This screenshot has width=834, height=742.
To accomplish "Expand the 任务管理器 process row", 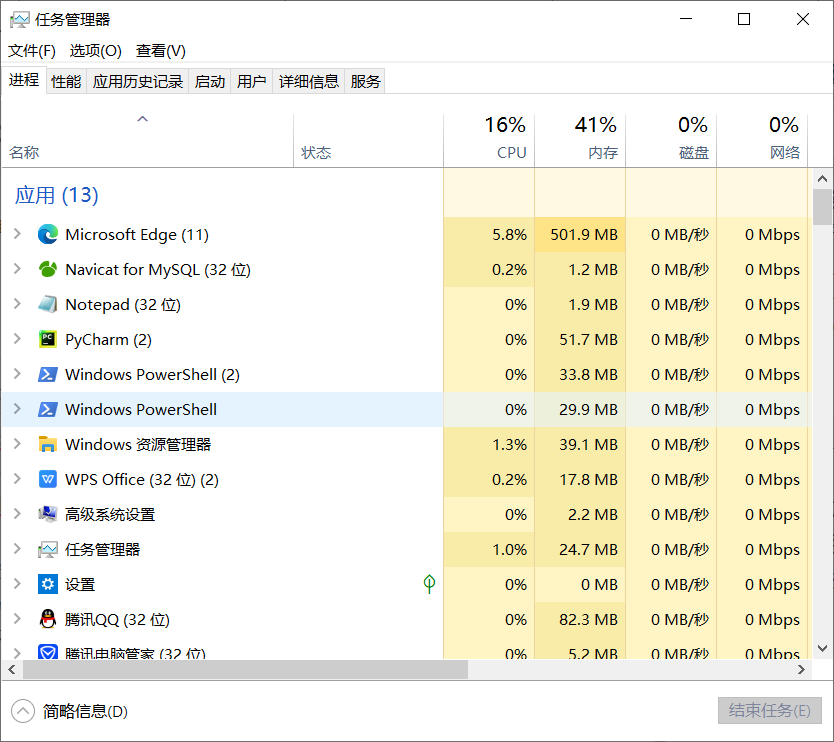I will click(17, 549).
